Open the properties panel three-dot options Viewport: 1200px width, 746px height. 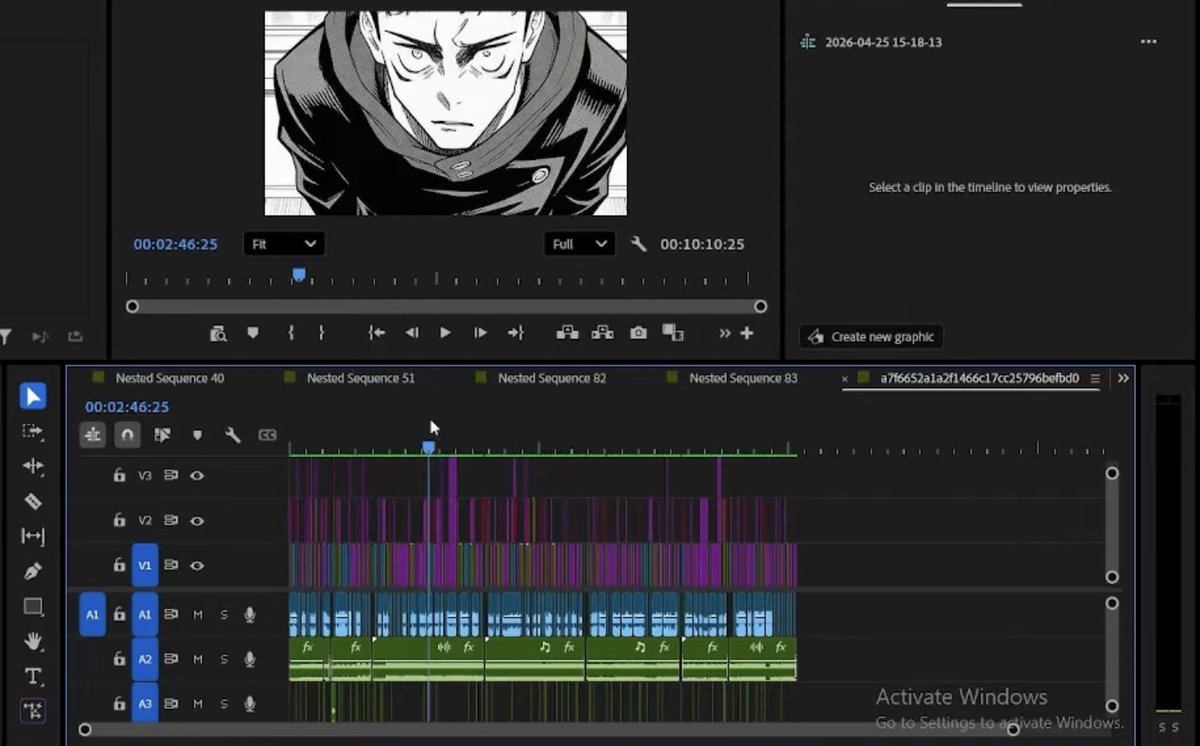1149,42
